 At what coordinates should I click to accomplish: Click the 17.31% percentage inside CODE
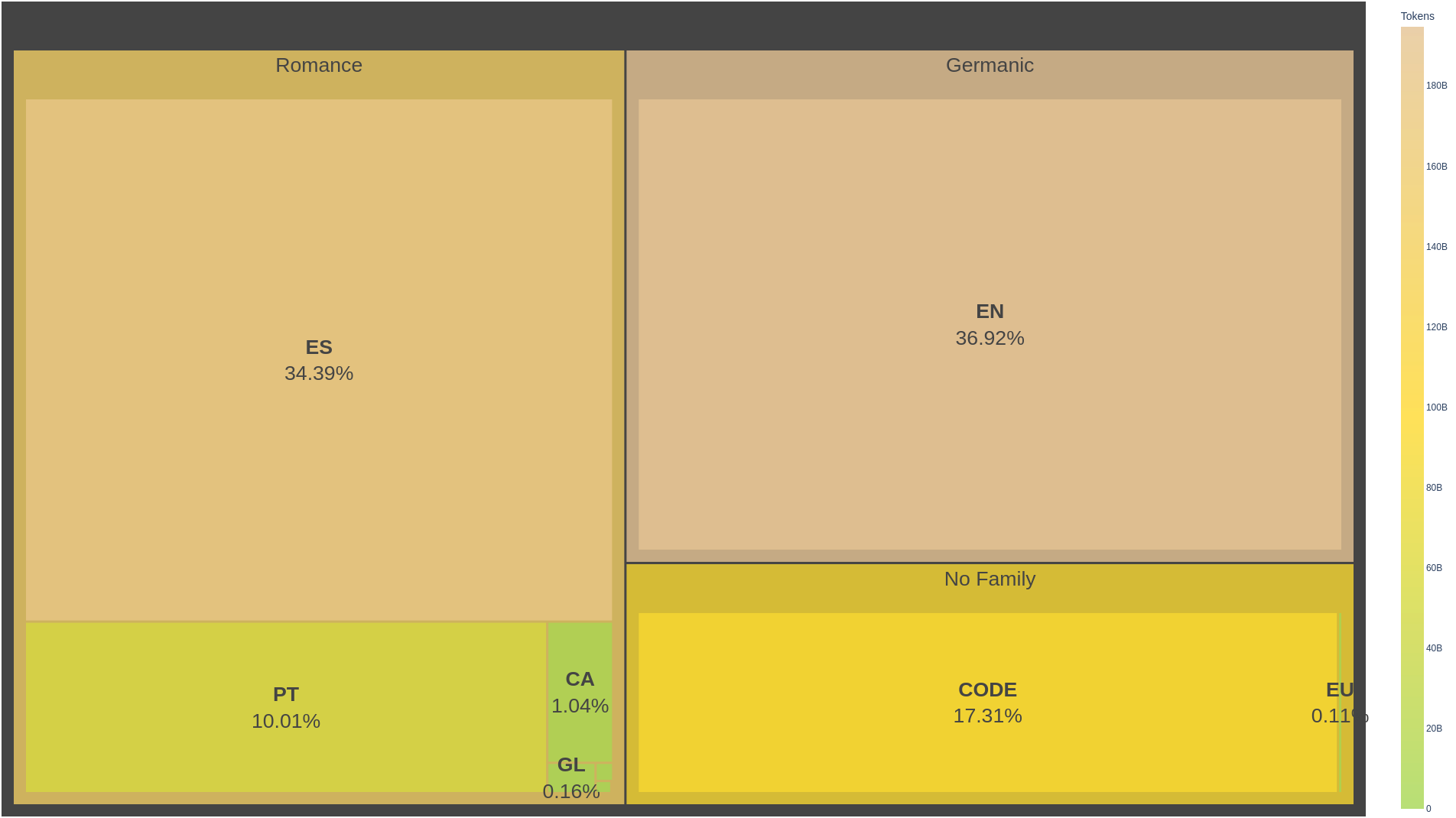point(987,716)
